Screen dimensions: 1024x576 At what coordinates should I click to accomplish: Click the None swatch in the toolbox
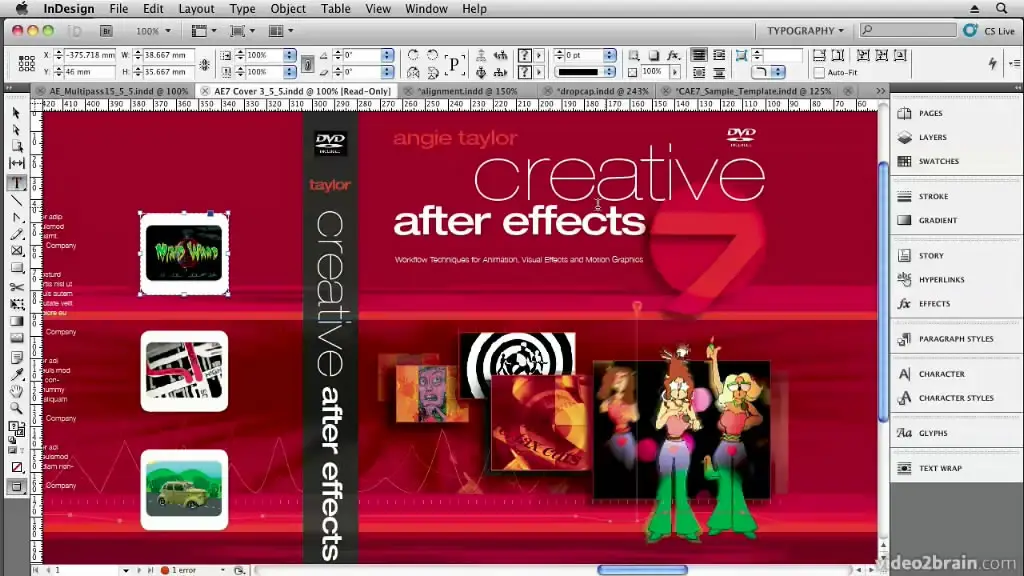point(16,468)
